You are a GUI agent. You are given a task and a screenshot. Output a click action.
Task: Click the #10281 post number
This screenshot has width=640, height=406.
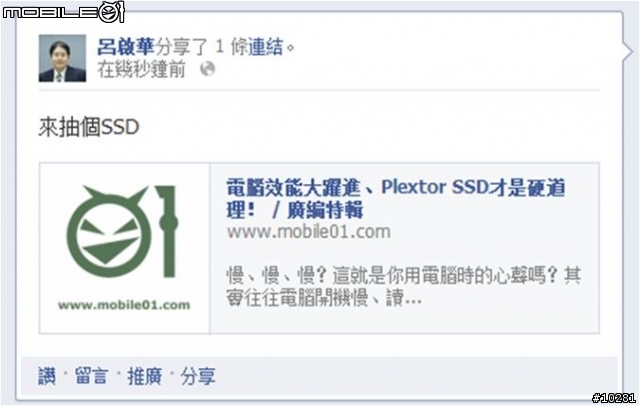click(614, 397)
